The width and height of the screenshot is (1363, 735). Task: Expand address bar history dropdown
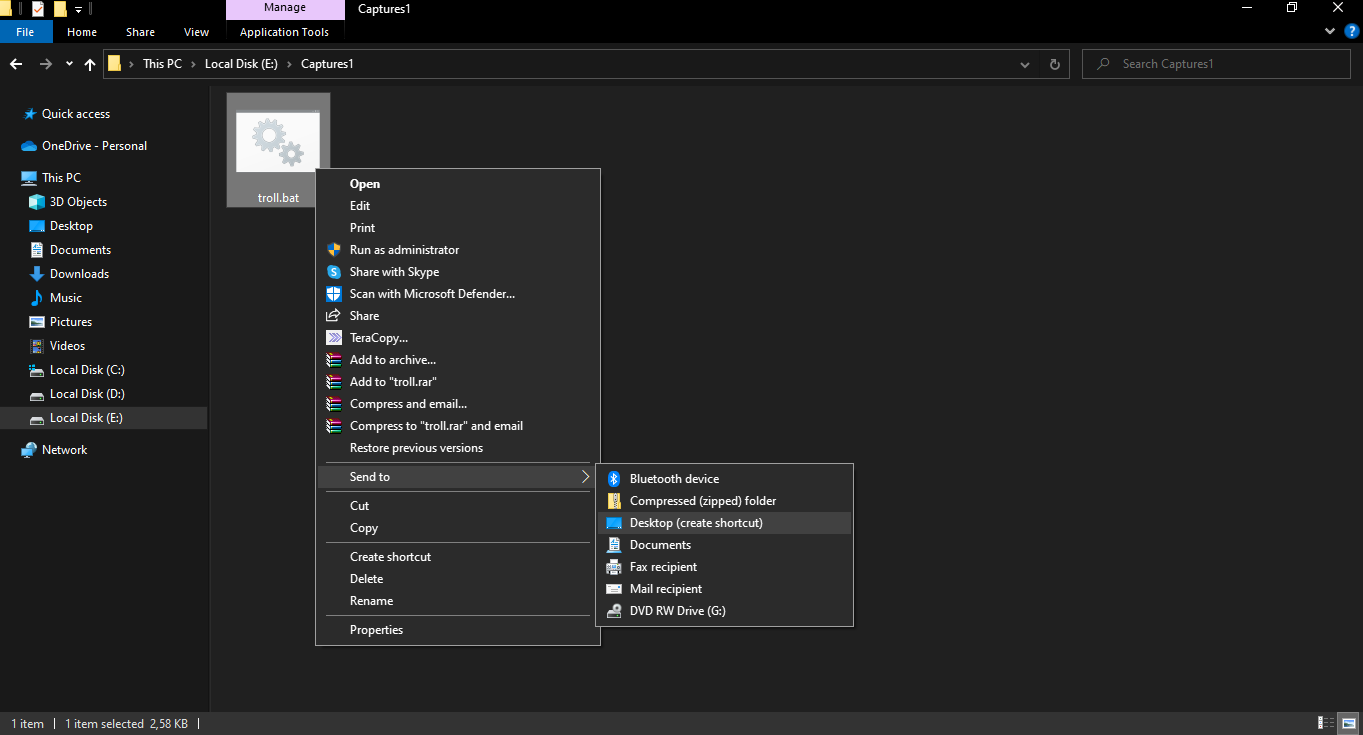[x=1025, y=64]
